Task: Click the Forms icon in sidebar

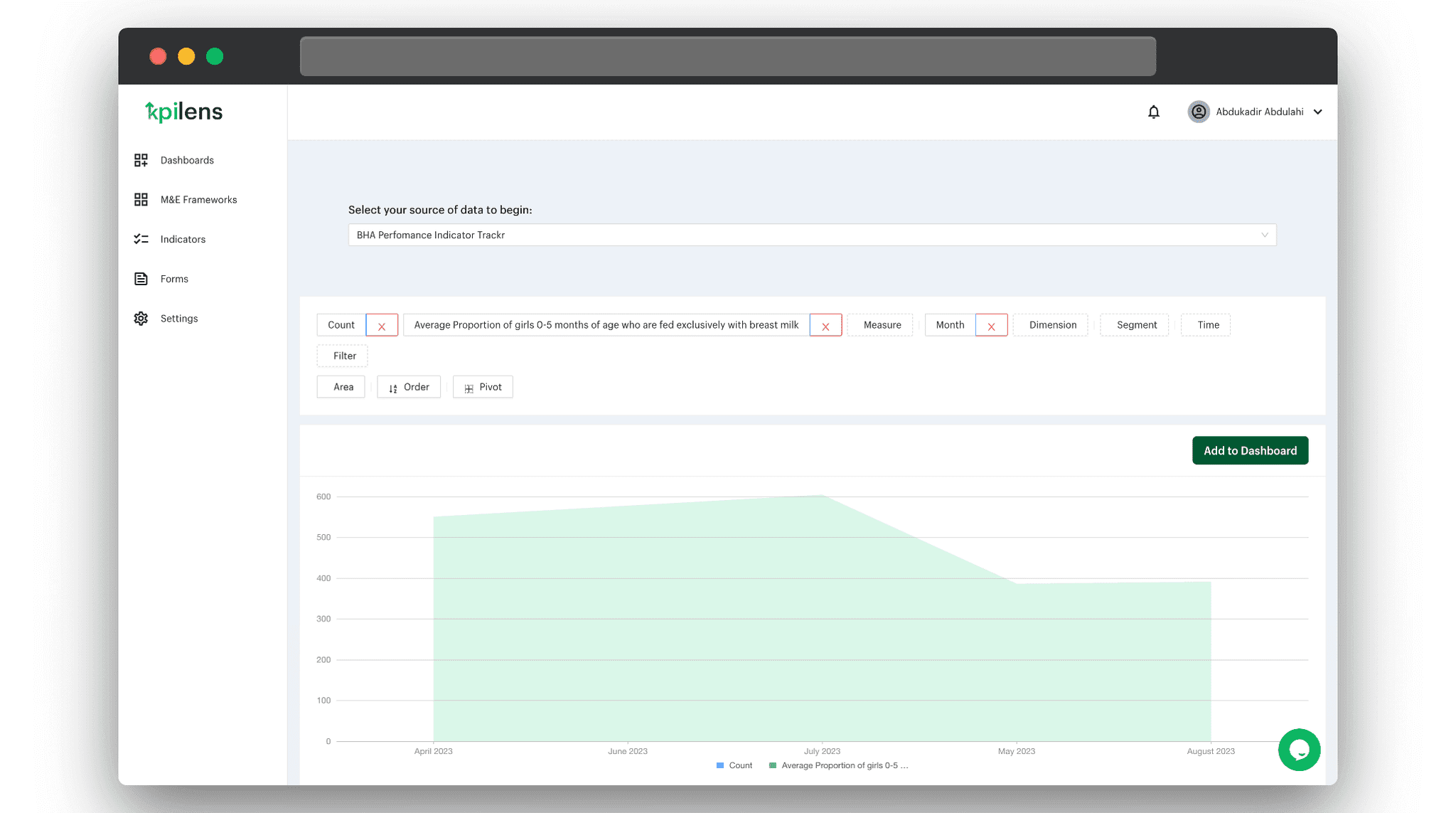Action: coord(140,278)
